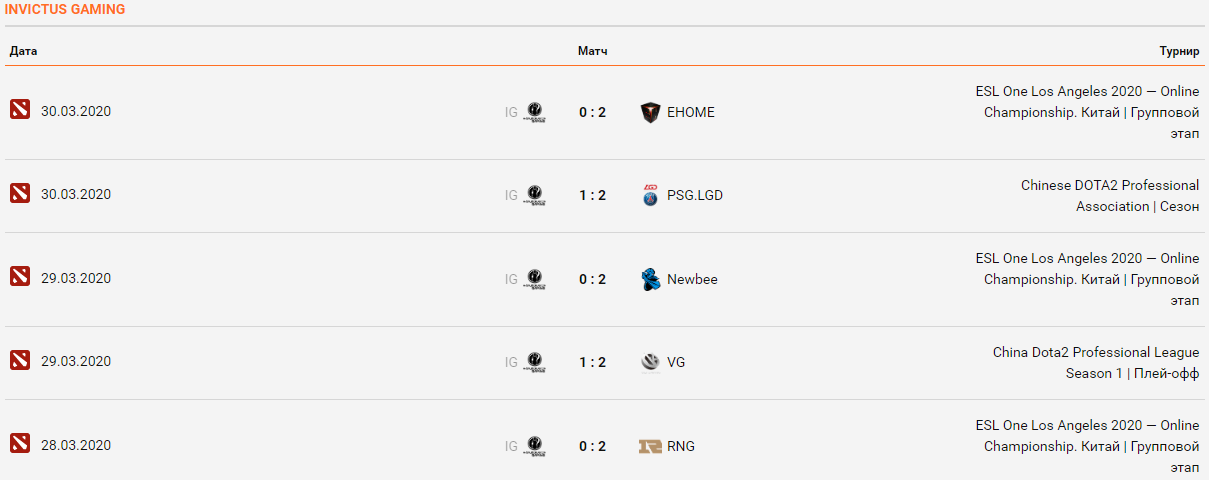Image resolution: width=1209 pixels, height=480 pixels.
Task: Click the IG logo in the EHOME row
Action: point(535,112)
